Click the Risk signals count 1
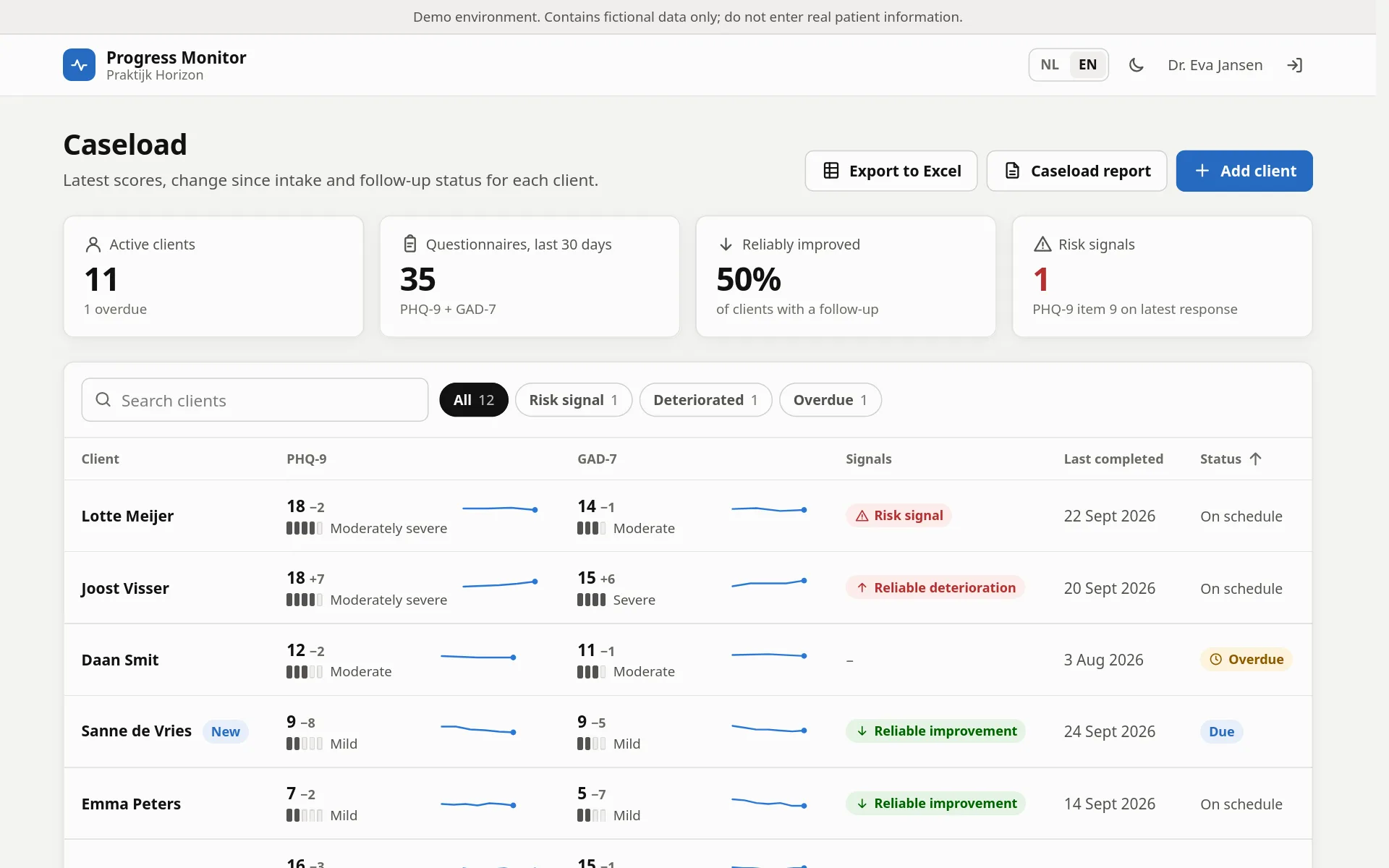This screenshot has height=868, width=1389. (x=1041, y=279)
